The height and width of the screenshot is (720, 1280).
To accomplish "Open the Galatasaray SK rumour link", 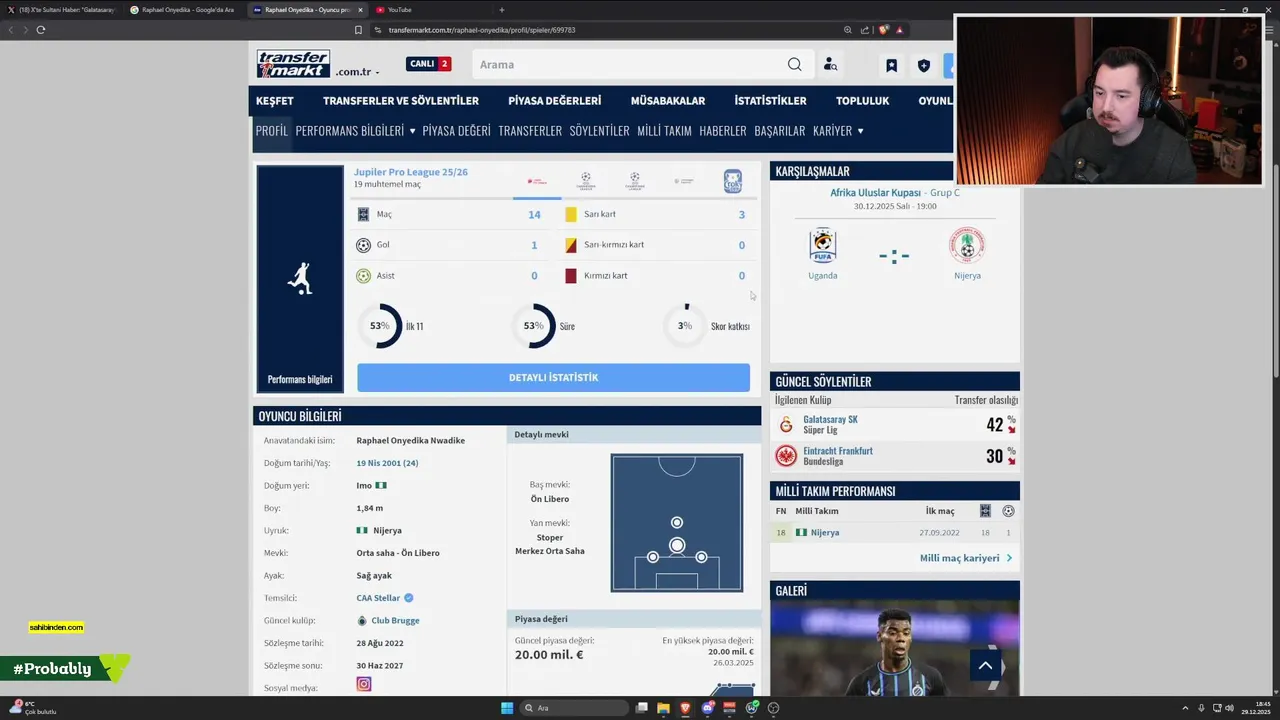I will (830, 419).
